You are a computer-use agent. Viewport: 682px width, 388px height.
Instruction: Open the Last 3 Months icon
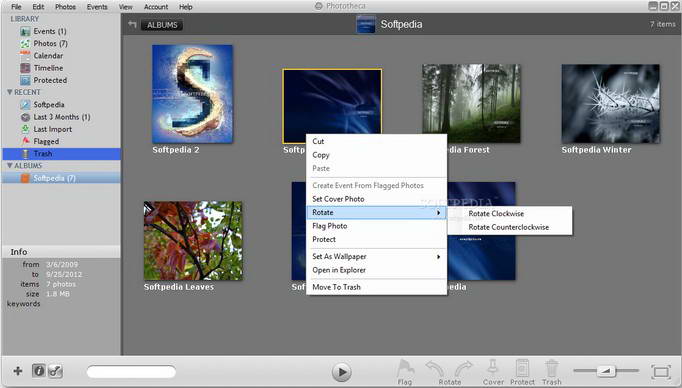tap(25, 117)
